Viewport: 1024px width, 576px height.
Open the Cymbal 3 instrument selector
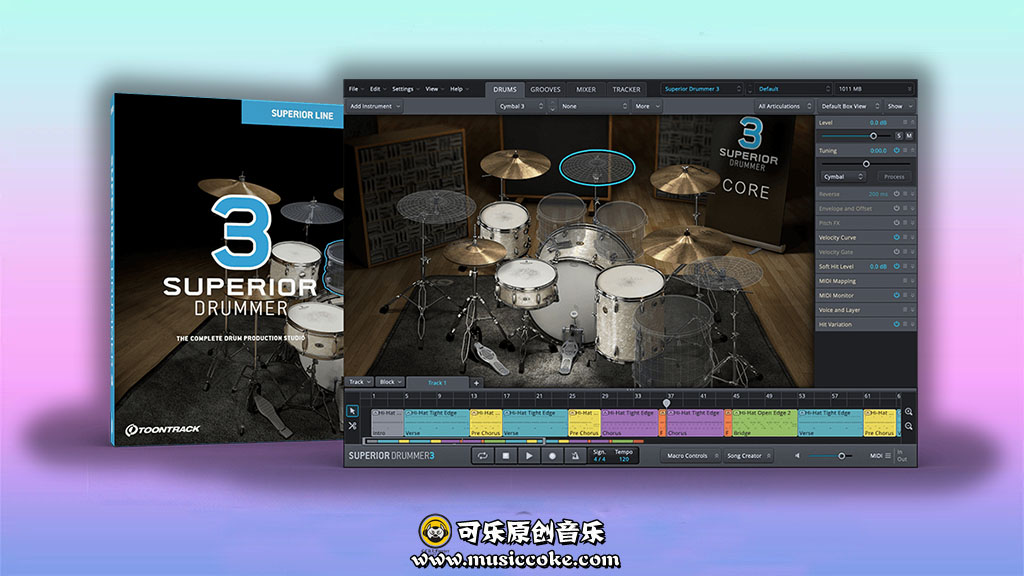pos(520,106)
